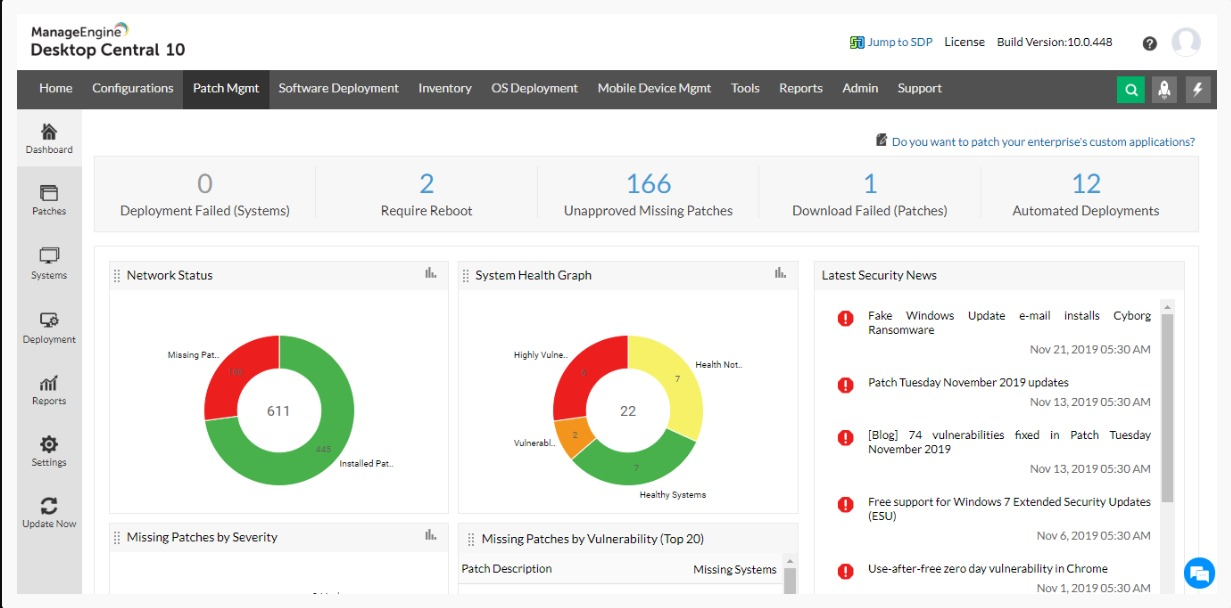The image size is (1231, 608).
Task: Change System Health Graph chart type
Action: click(781, 274)
